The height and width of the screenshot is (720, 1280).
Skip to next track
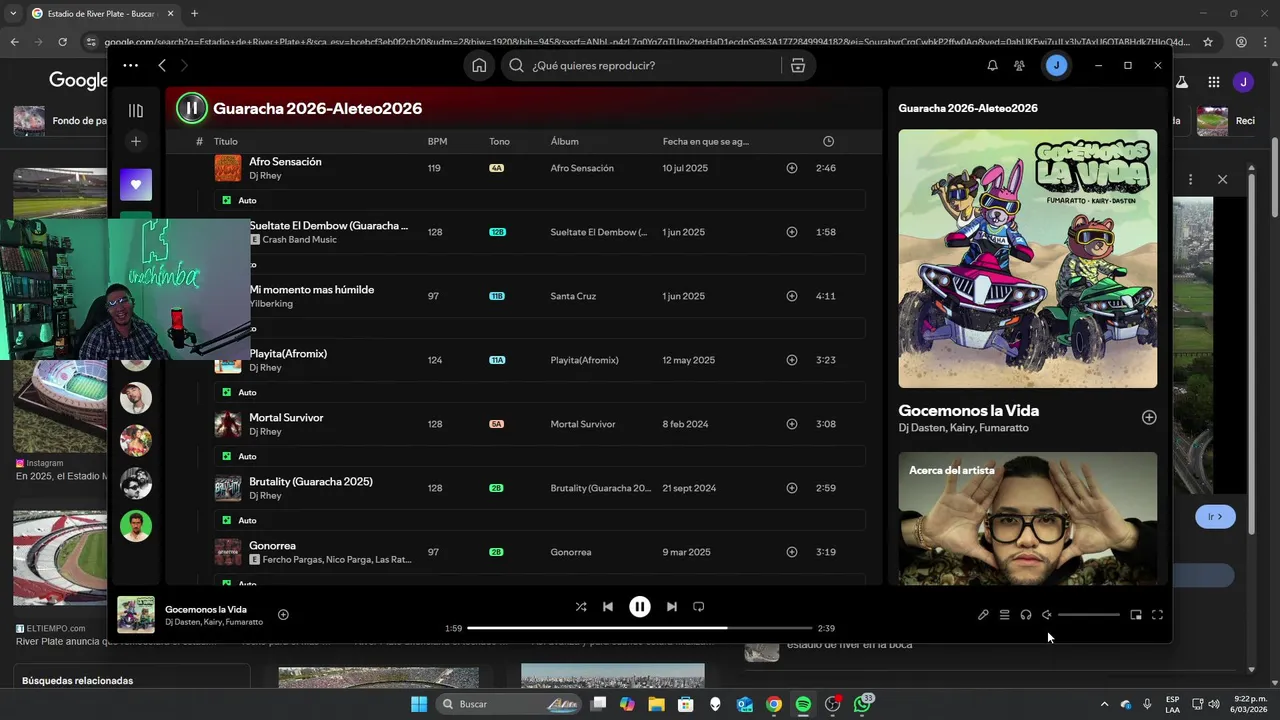point(672,606)
